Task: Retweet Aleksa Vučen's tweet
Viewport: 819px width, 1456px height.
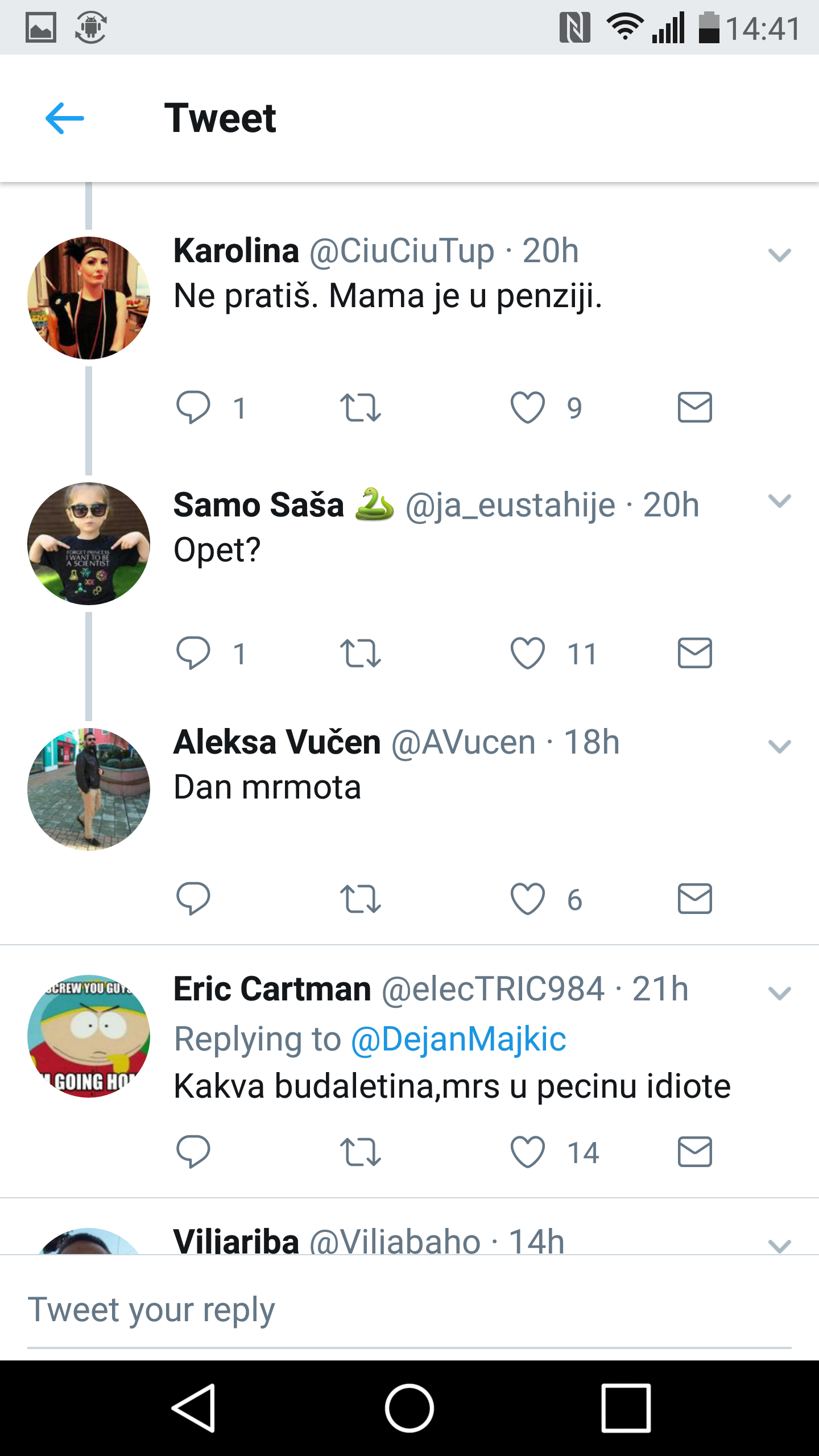Action: click(360, 899)
